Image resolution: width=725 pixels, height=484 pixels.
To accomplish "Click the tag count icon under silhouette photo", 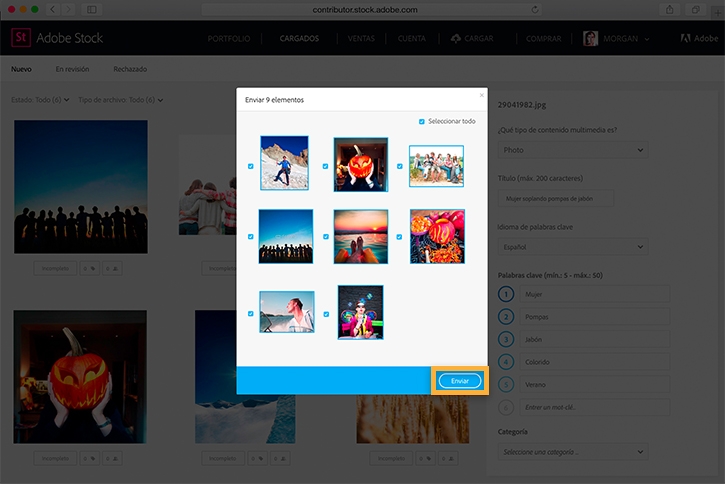I will pyautogui.click(x=90, y=269).
